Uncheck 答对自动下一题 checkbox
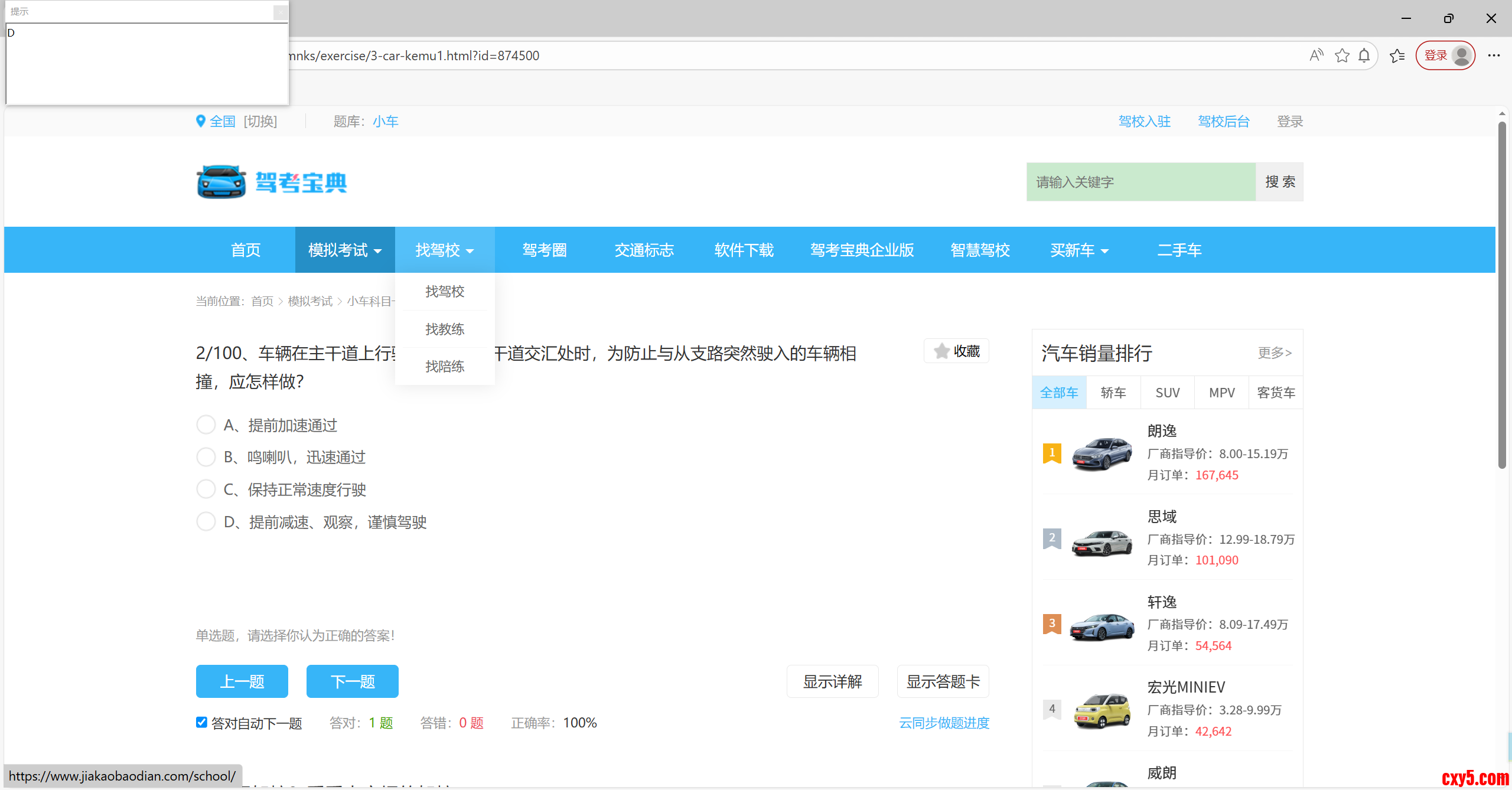 (201, 722)
